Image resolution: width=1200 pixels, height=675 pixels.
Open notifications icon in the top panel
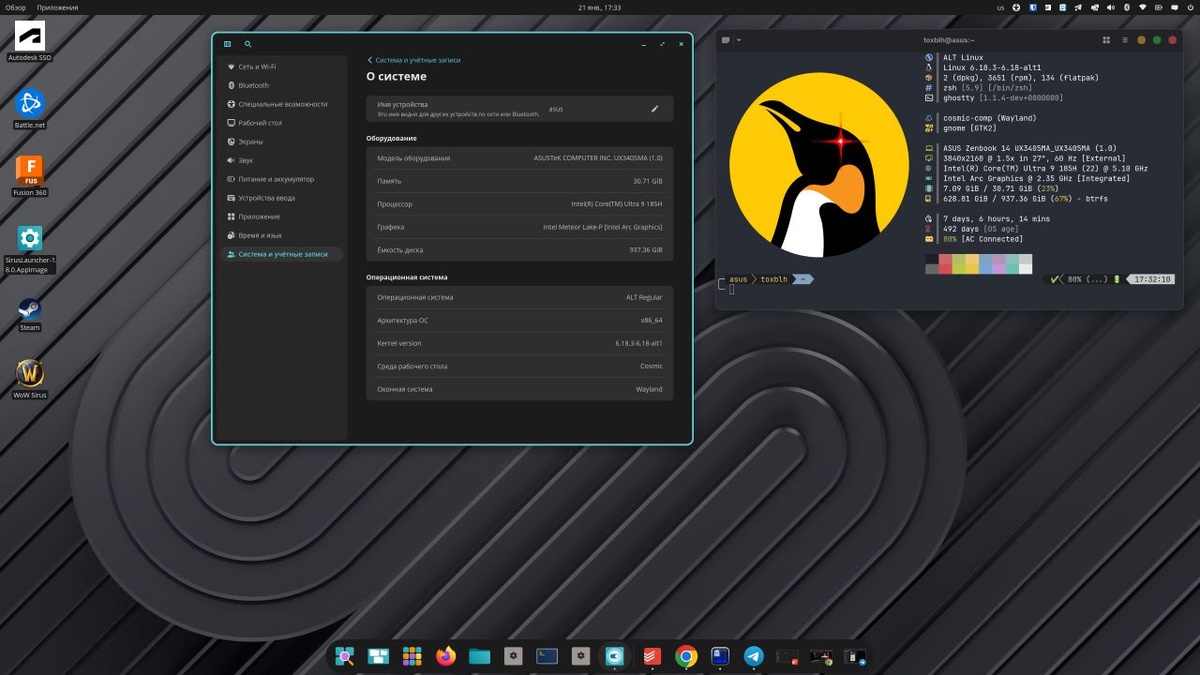1174,8
